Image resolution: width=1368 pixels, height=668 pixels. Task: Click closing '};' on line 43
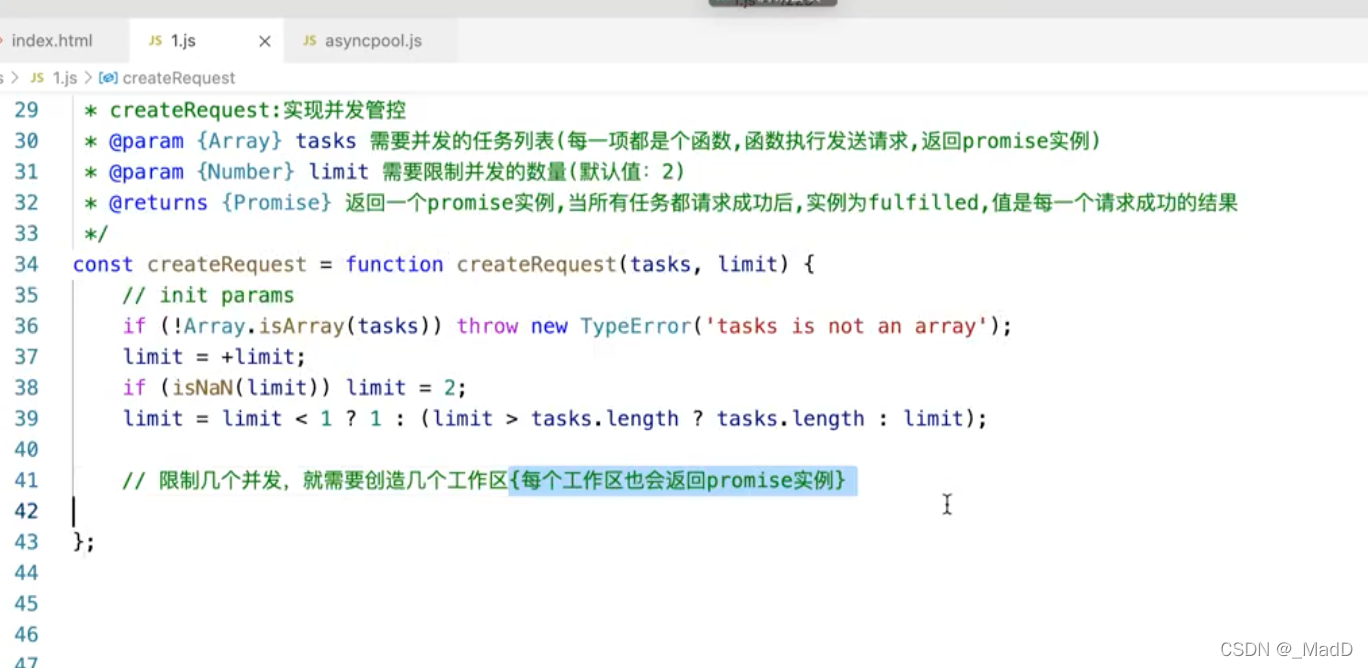pyautogui.click(x=84, y=542)
